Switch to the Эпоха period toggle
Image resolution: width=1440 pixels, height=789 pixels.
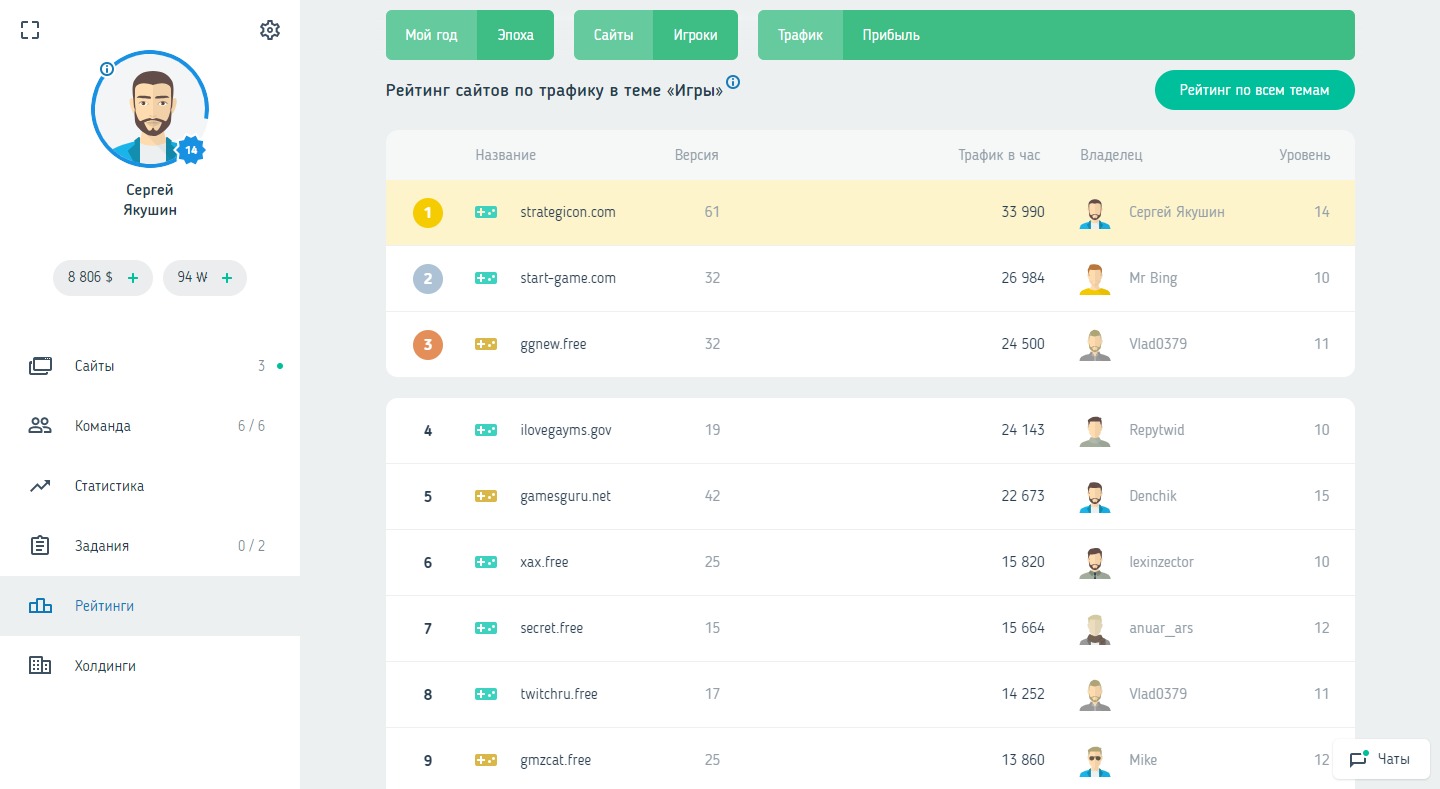coord(515,35)
